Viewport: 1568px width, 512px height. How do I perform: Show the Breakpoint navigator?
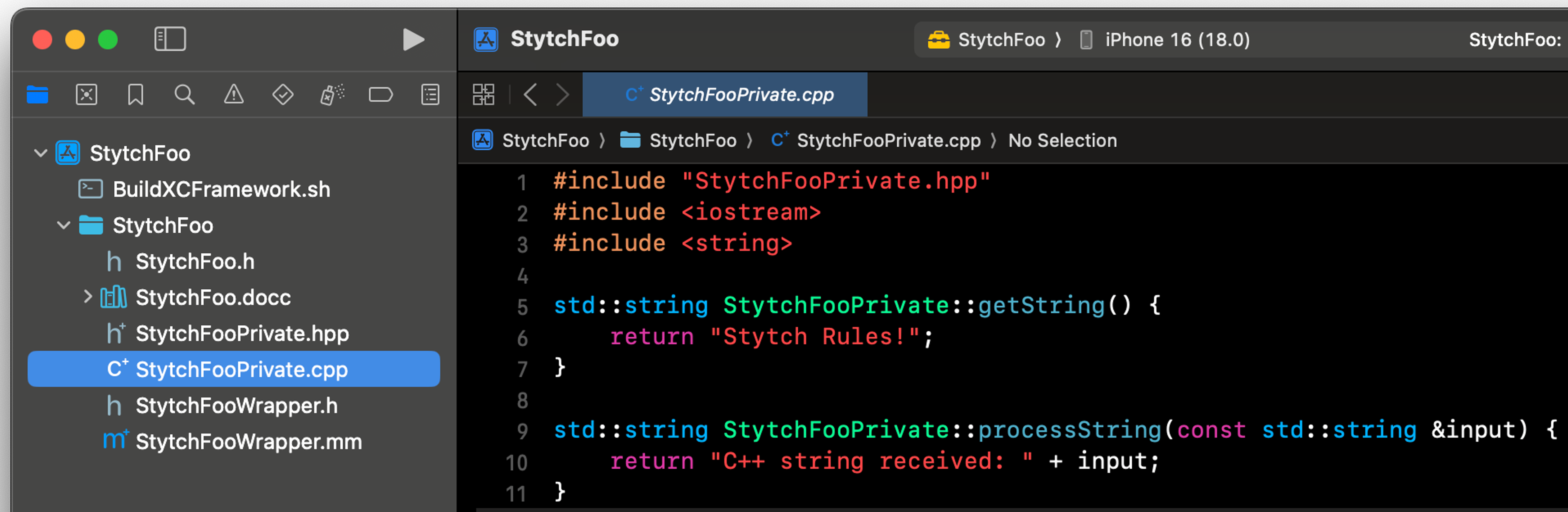point(381,95)
